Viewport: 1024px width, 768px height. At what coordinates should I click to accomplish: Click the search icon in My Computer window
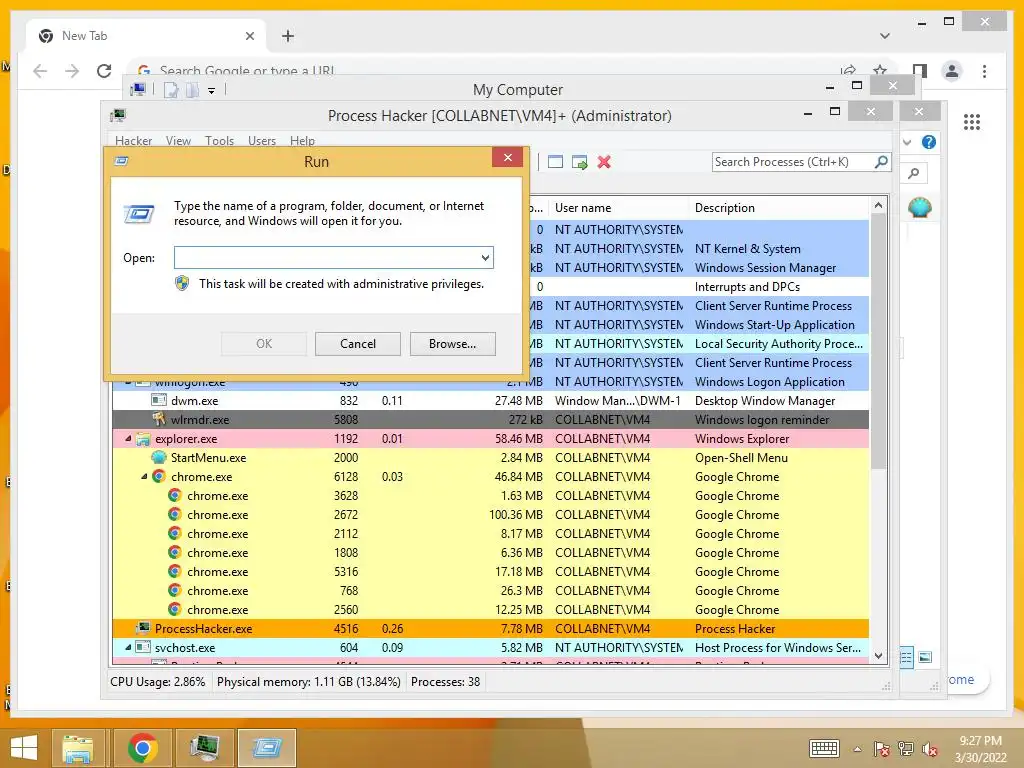pos(914,173)
